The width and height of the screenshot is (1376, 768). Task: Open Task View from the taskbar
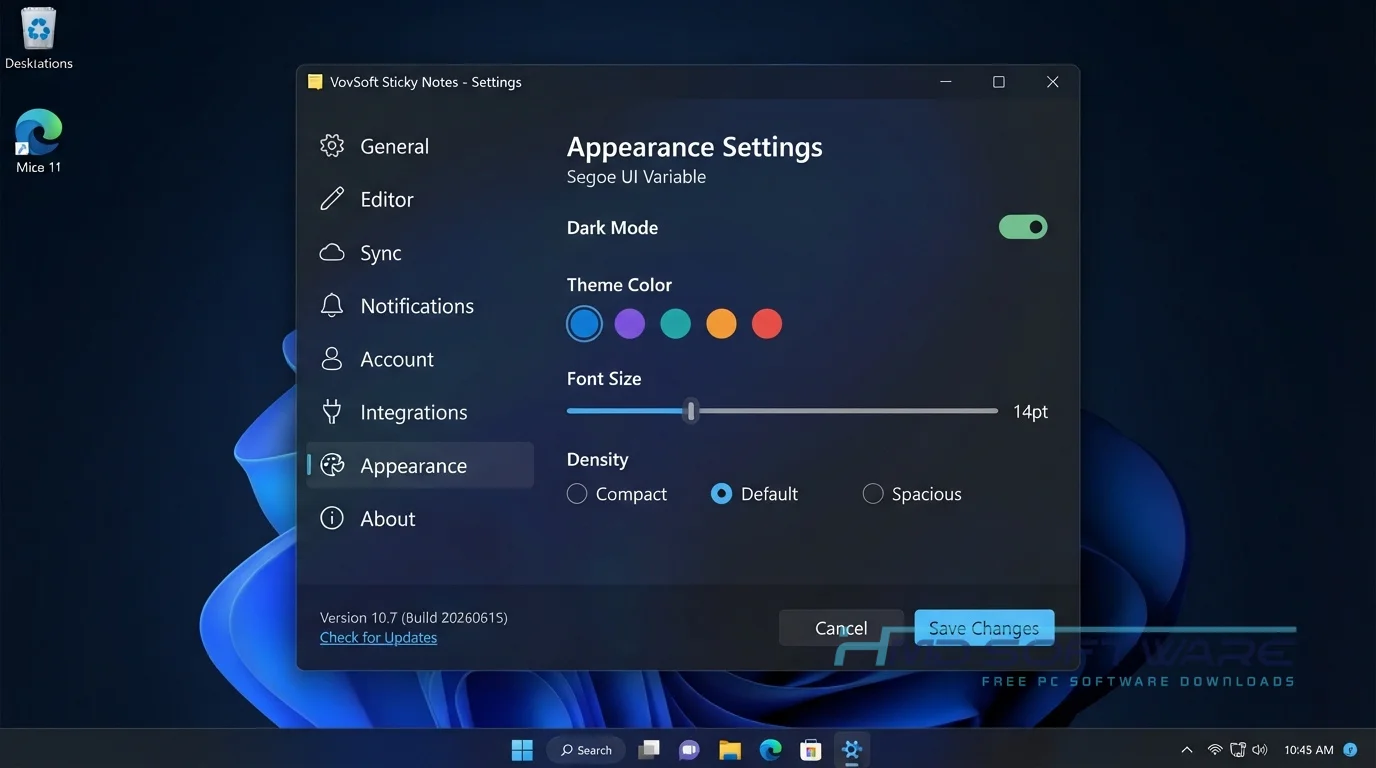[x=649, y=750]
